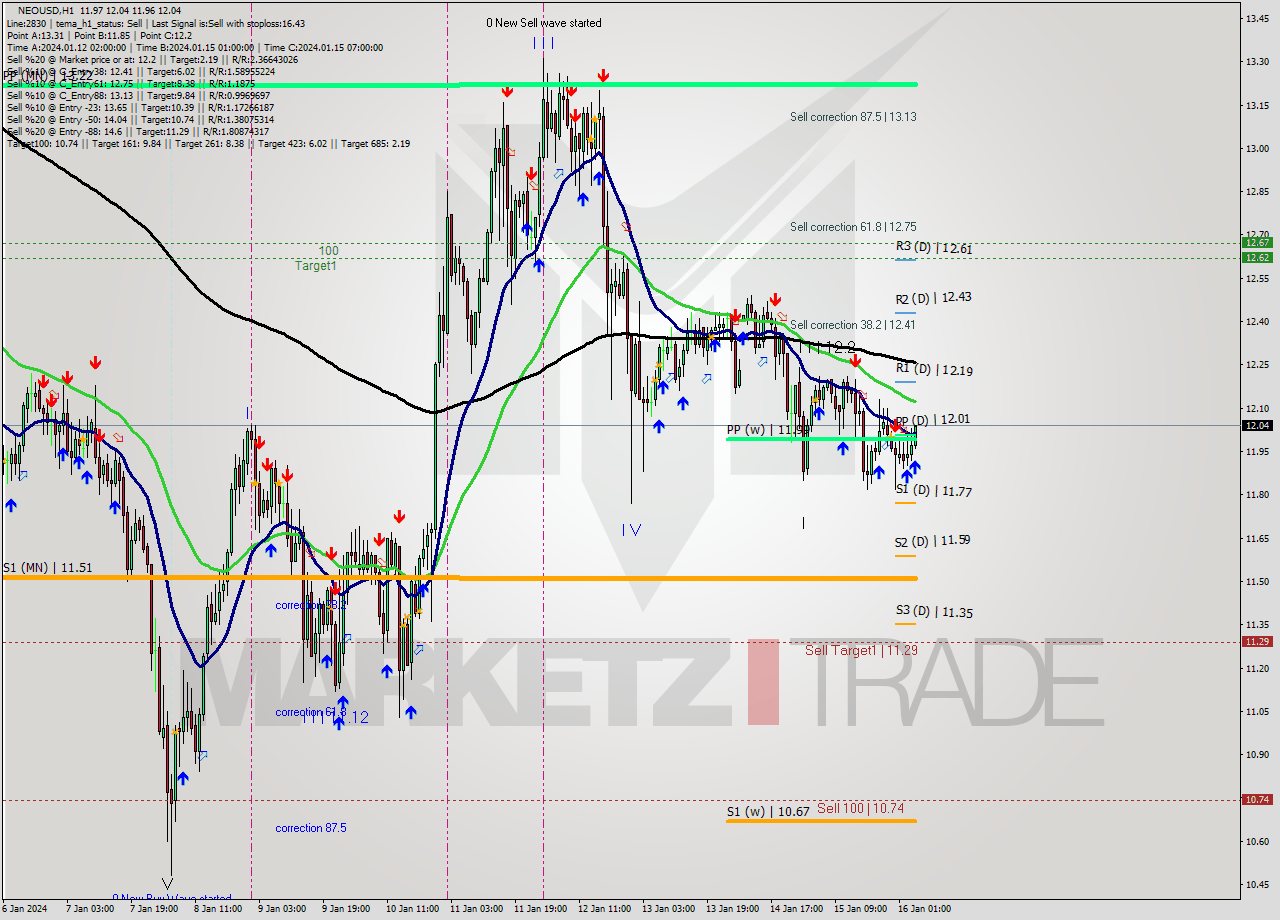Click the S3 (D) | 11.35 support label
Viewport: 1280px width, 920px height.
tap(934, 612)
